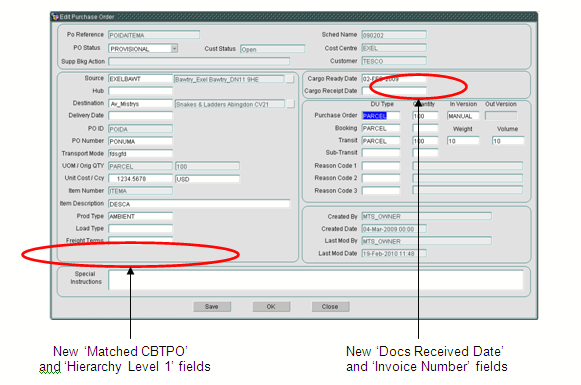Click the Transport Mode field
Viewport: 581px width, 385px height.
click(140, 153)
